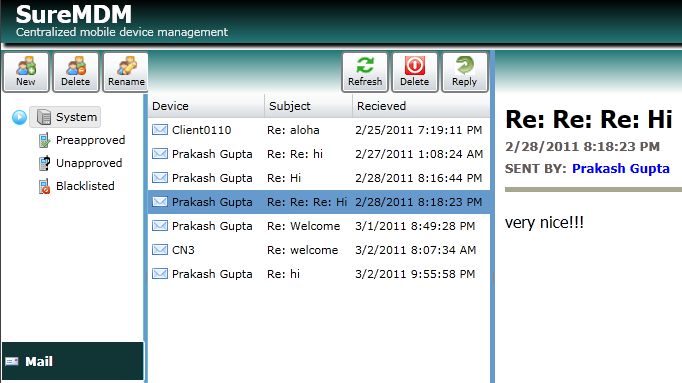The width and height of the screenshot is (682, 383).
Task: Click the Blacklisted phone icon
Action: click(x=44, y=187)
